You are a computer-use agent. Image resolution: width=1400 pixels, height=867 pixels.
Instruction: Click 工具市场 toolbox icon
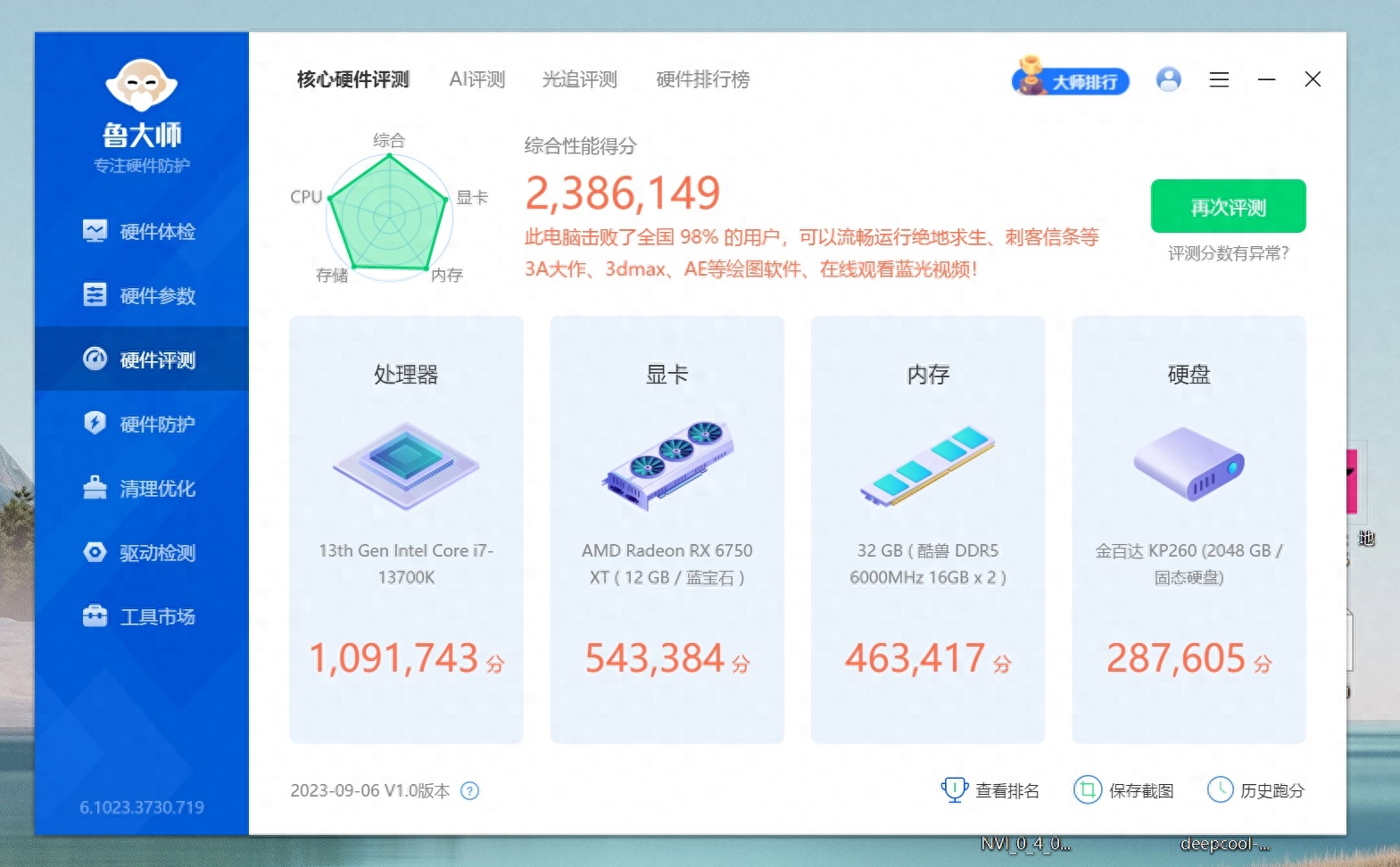95,615
